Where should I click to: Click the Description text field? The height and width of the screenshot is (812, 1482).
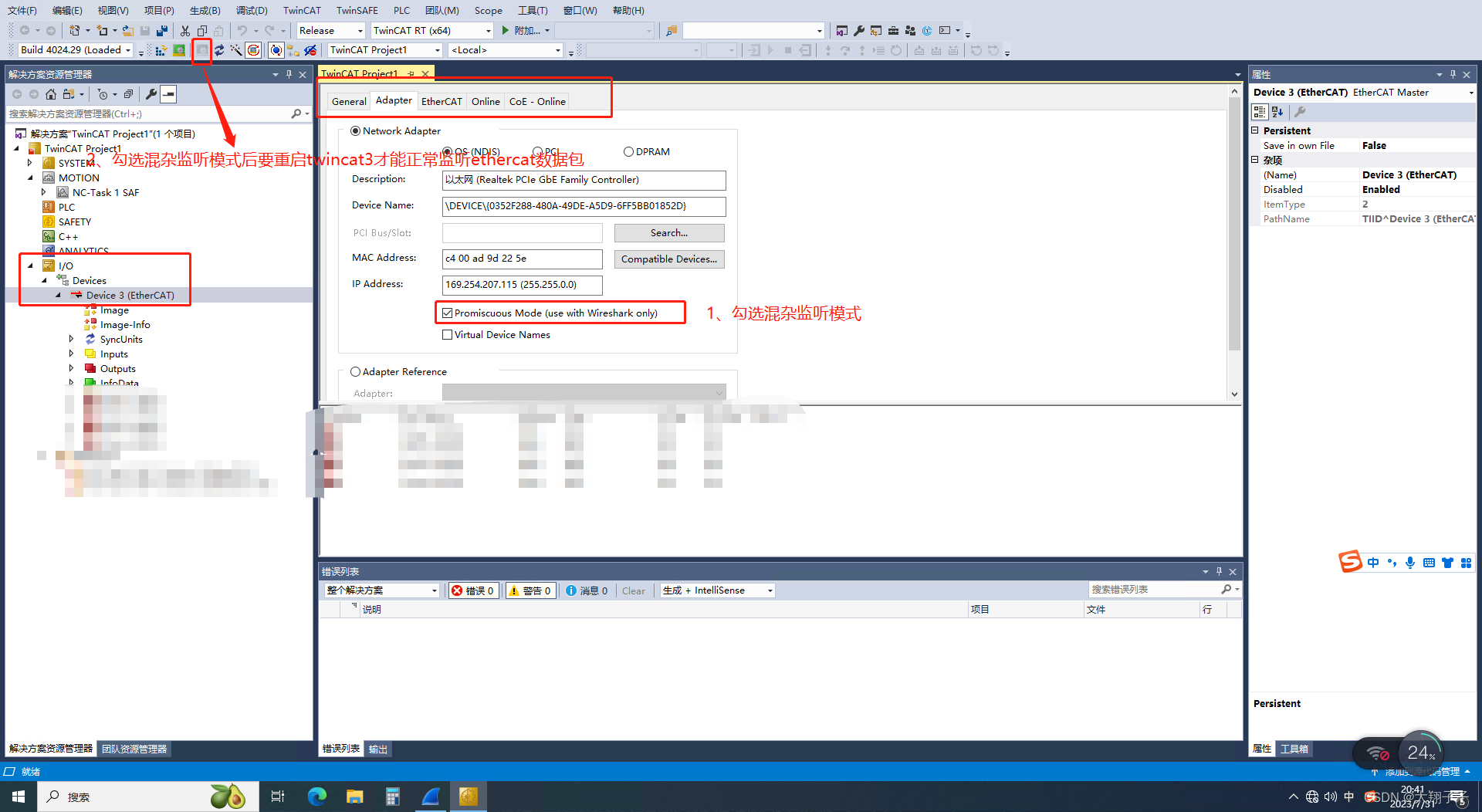[x=584, y=180]
